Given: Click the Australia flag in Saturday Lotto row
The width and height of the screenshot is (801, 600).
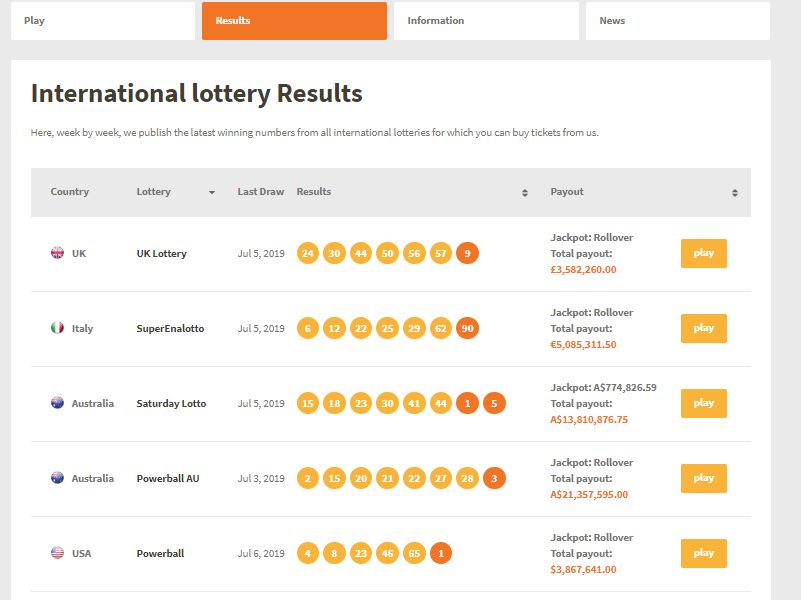Looking at the screenshot, I should tap(57, 403).
